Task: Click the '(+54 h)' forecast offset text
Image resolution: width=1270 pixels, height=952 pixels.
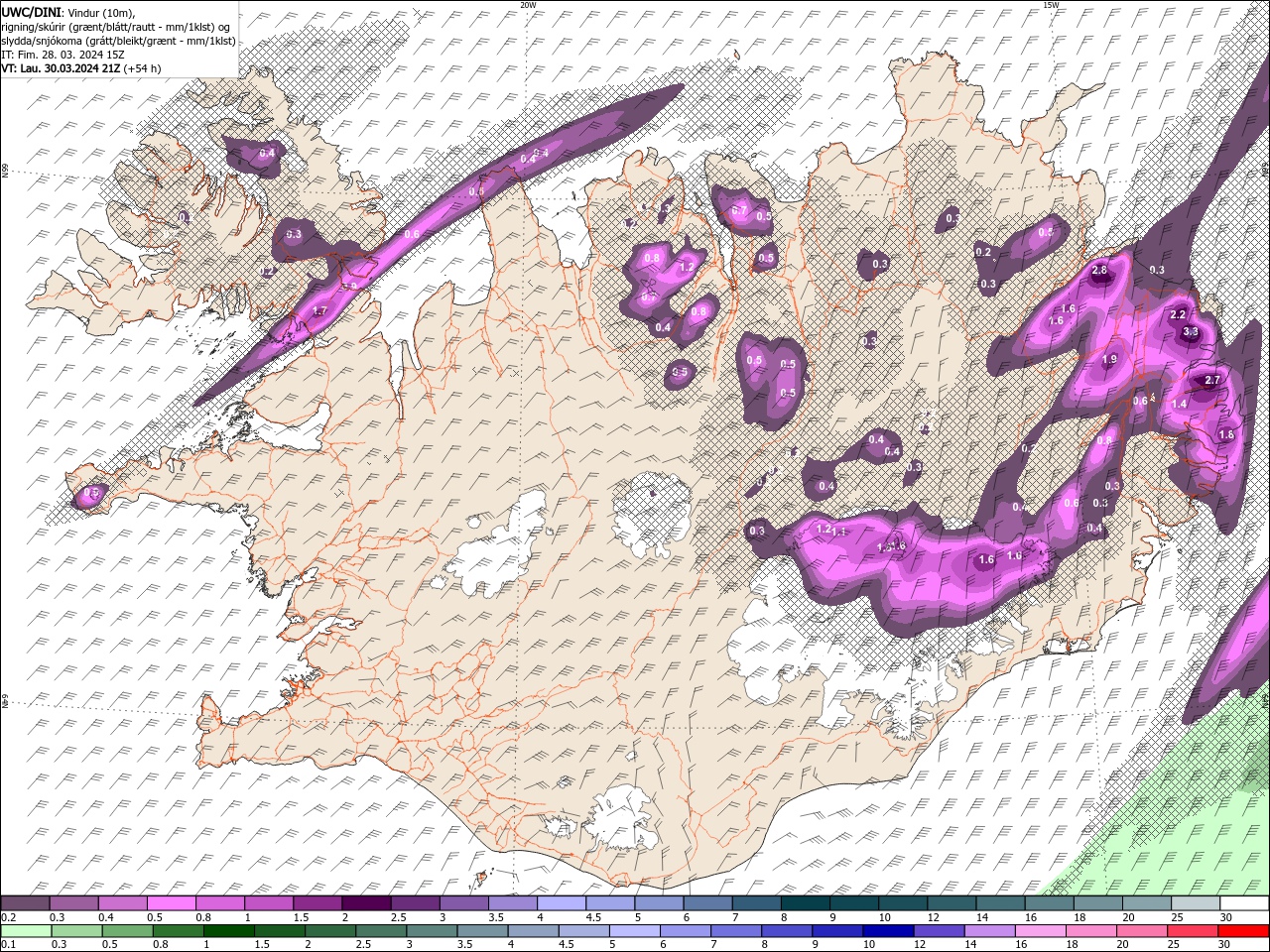Action: click(x=143, y=68)
